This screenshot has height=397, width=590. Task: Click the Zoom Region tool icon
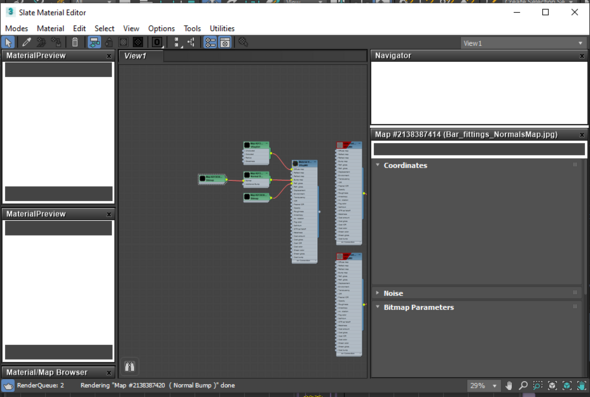coord(537,386)
